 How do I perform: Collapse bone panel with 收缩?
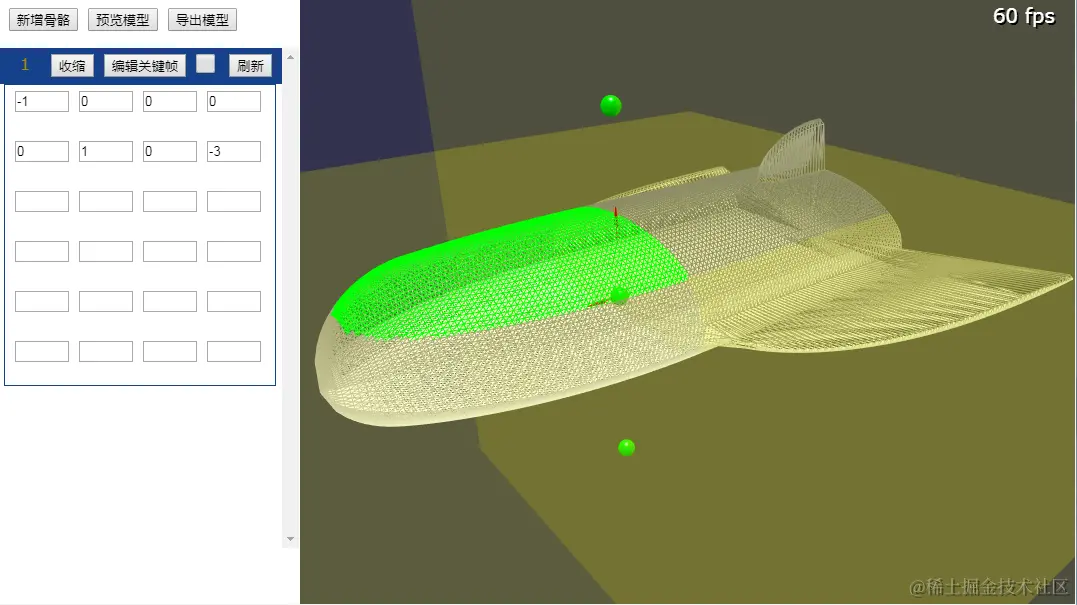(72, 66)
